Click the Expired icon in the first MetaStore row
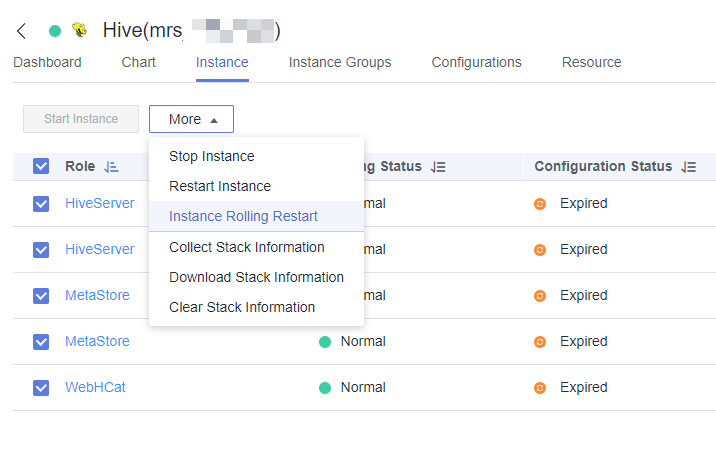 (x=540, y=296)
